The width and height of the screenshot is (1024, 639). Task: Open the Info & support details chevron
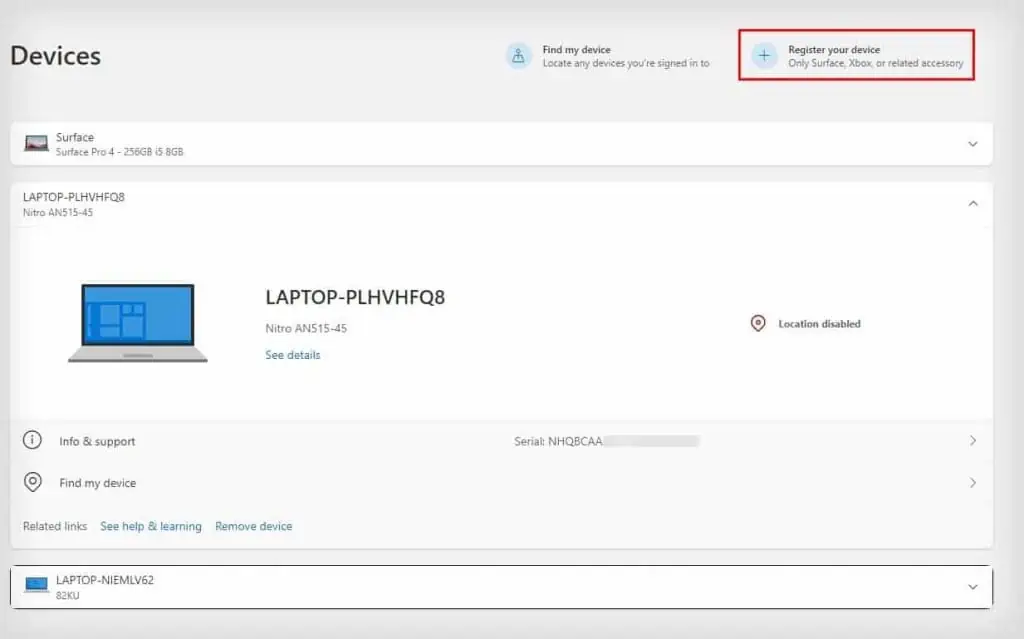[971, 440]
